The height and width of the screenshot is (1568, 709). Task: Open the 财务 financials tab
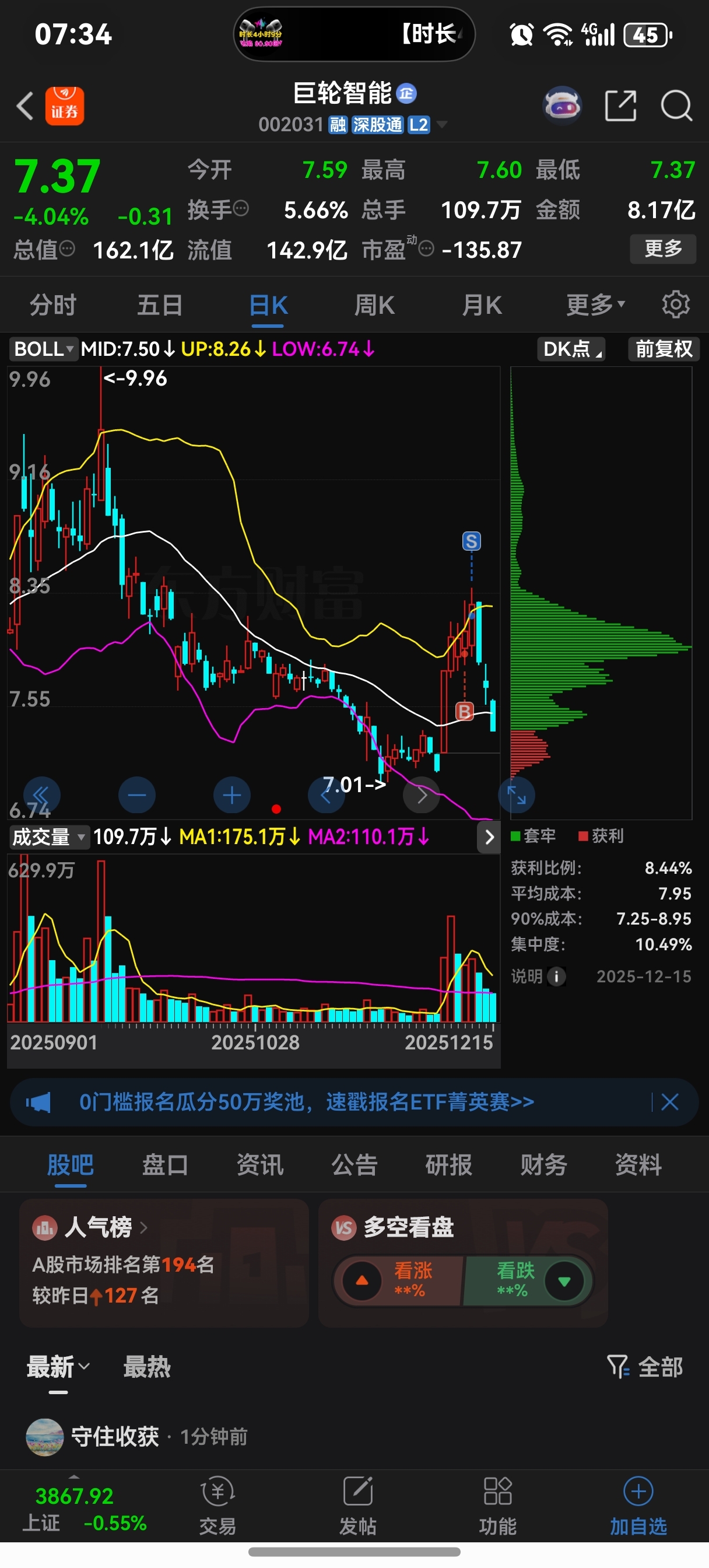pyautogui.click(x=543, y=1164)
